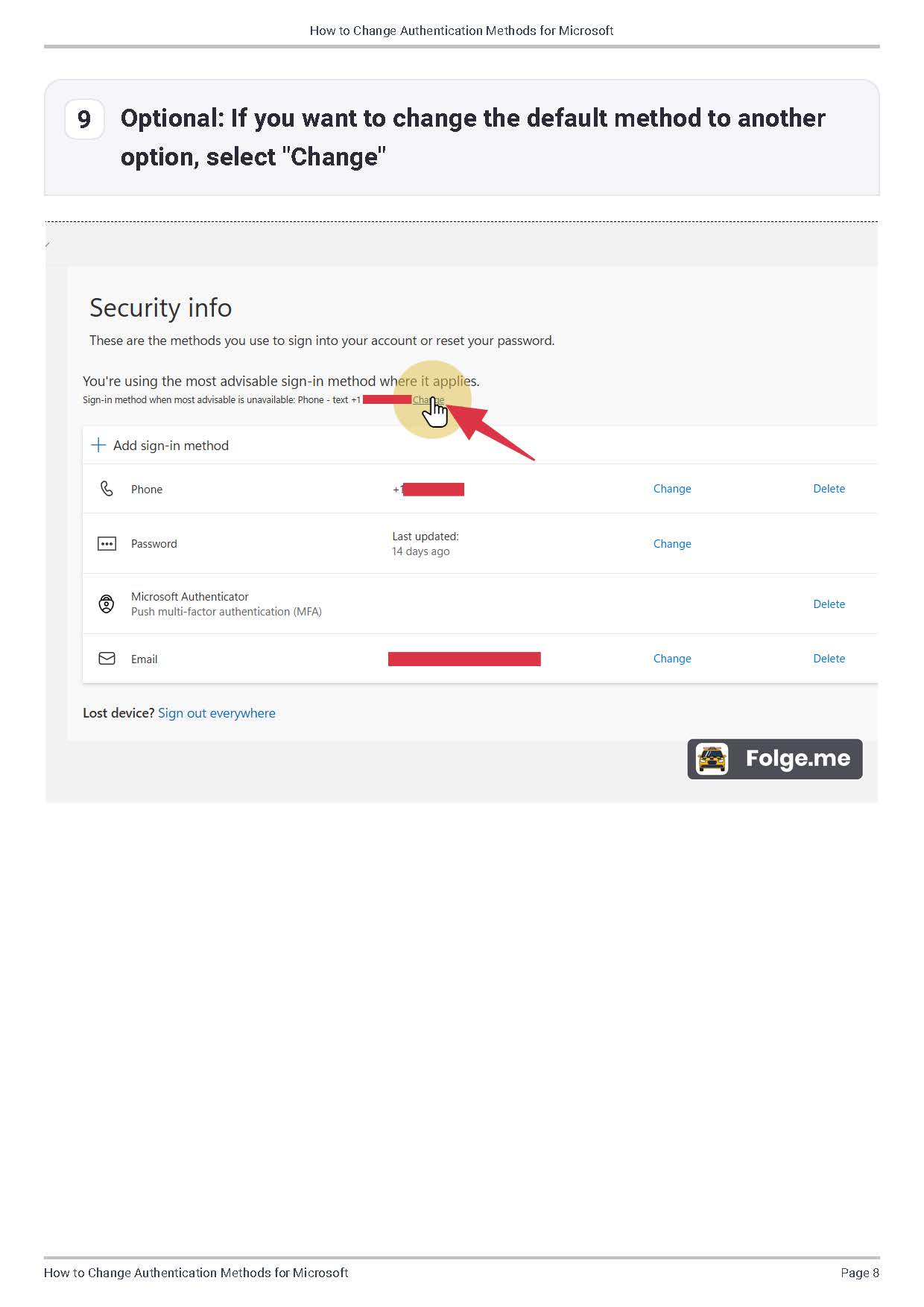
Task: Delete the Microsoft Authenticator method
Action: pyautogui.click(x=829, y=604)
